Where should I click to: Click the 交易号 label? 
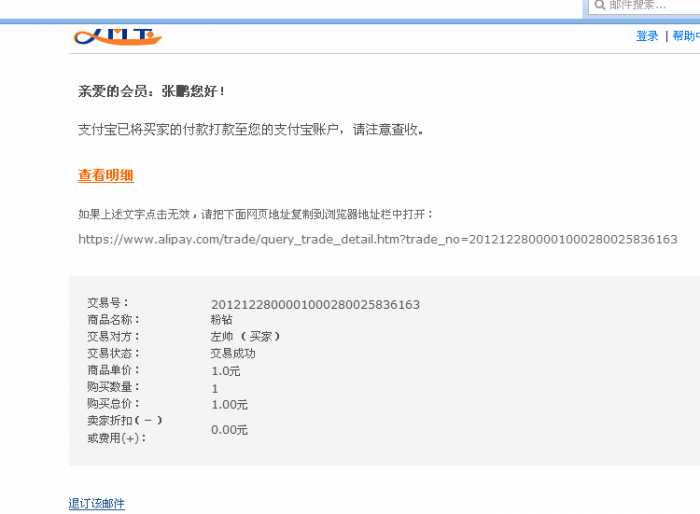108,303
